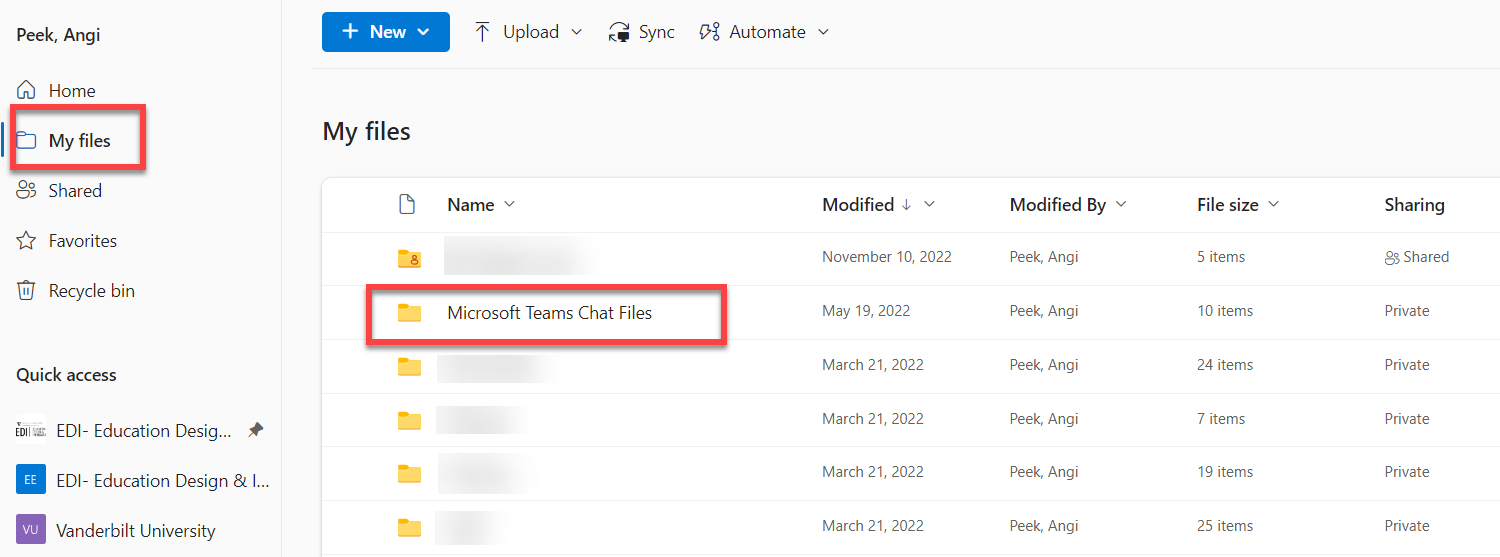The width and height of the screenshot is (1500, 557).
Task: Click the Home house icon
Action: tap(27, 90)
